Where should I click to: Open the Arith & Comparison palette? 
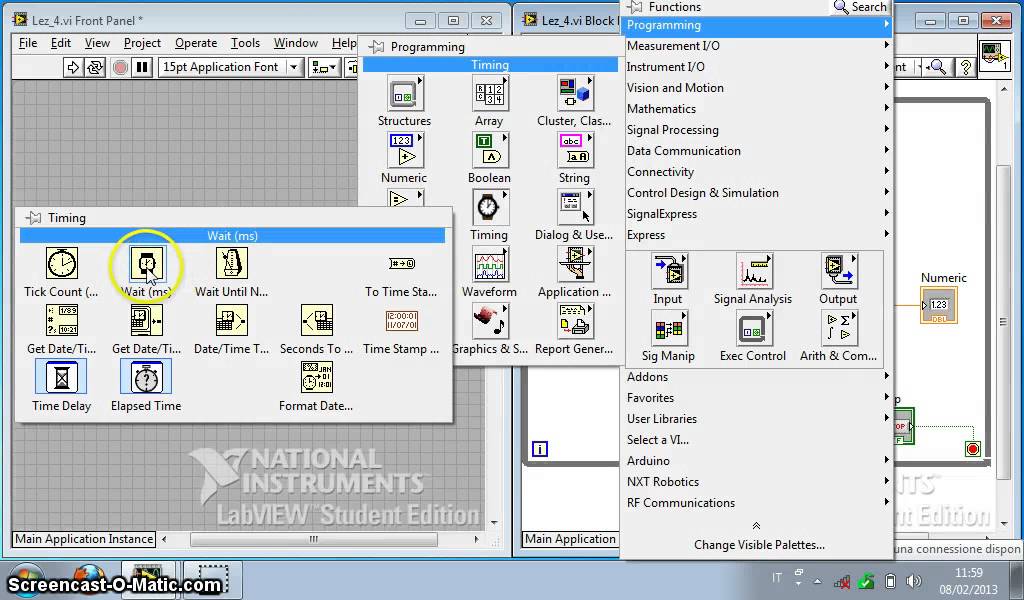[x=838, y=328]
